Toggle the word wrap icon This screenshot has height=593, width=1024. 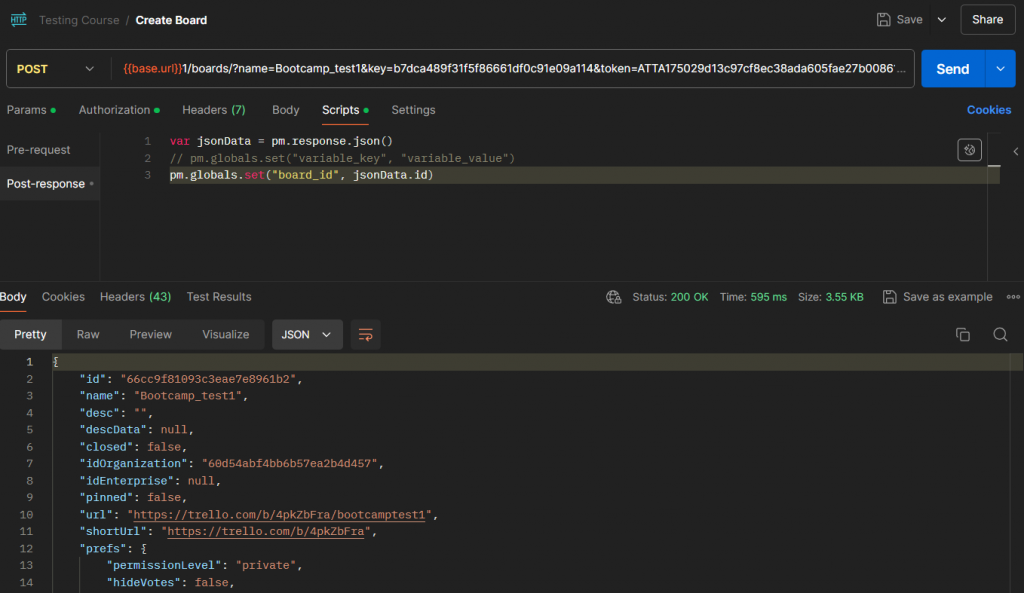366,334
